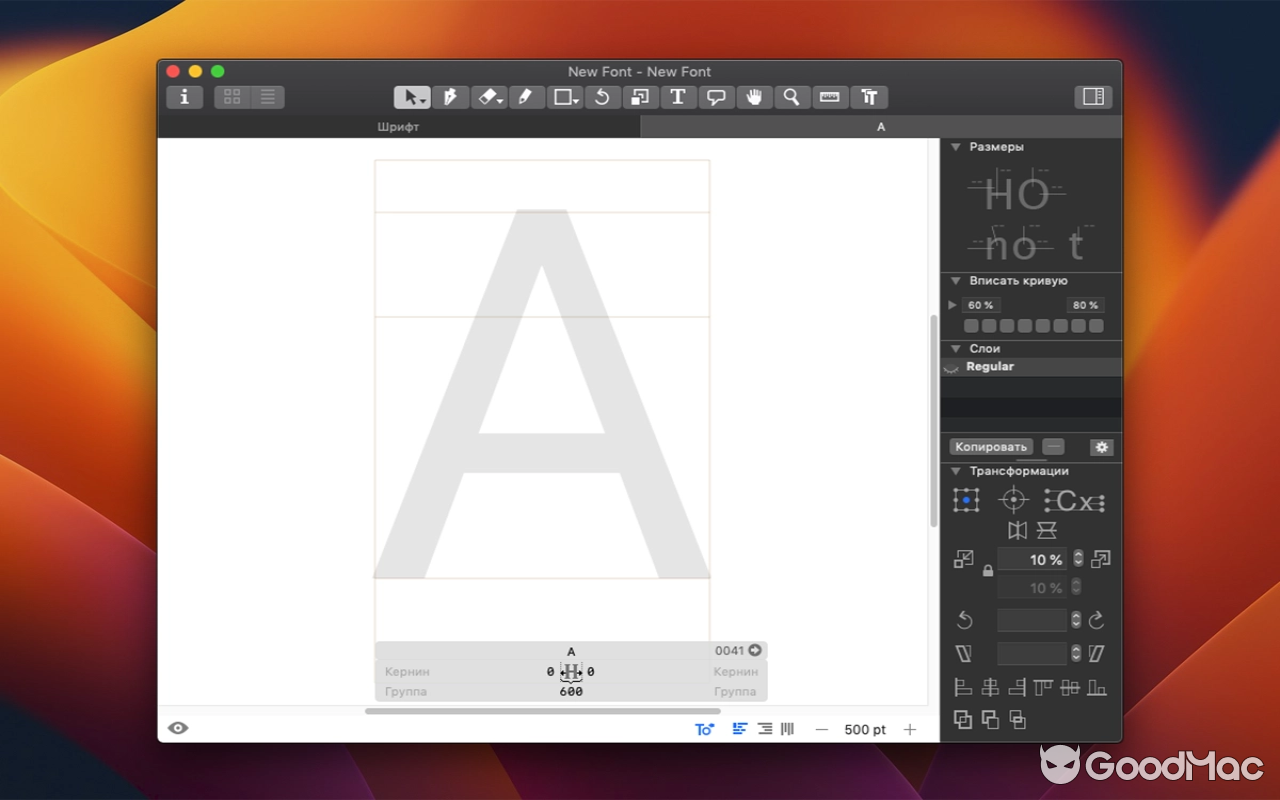Select the Zoom magnifier tool
This screenshot has width=1280, height=800.
click(793, 97)
